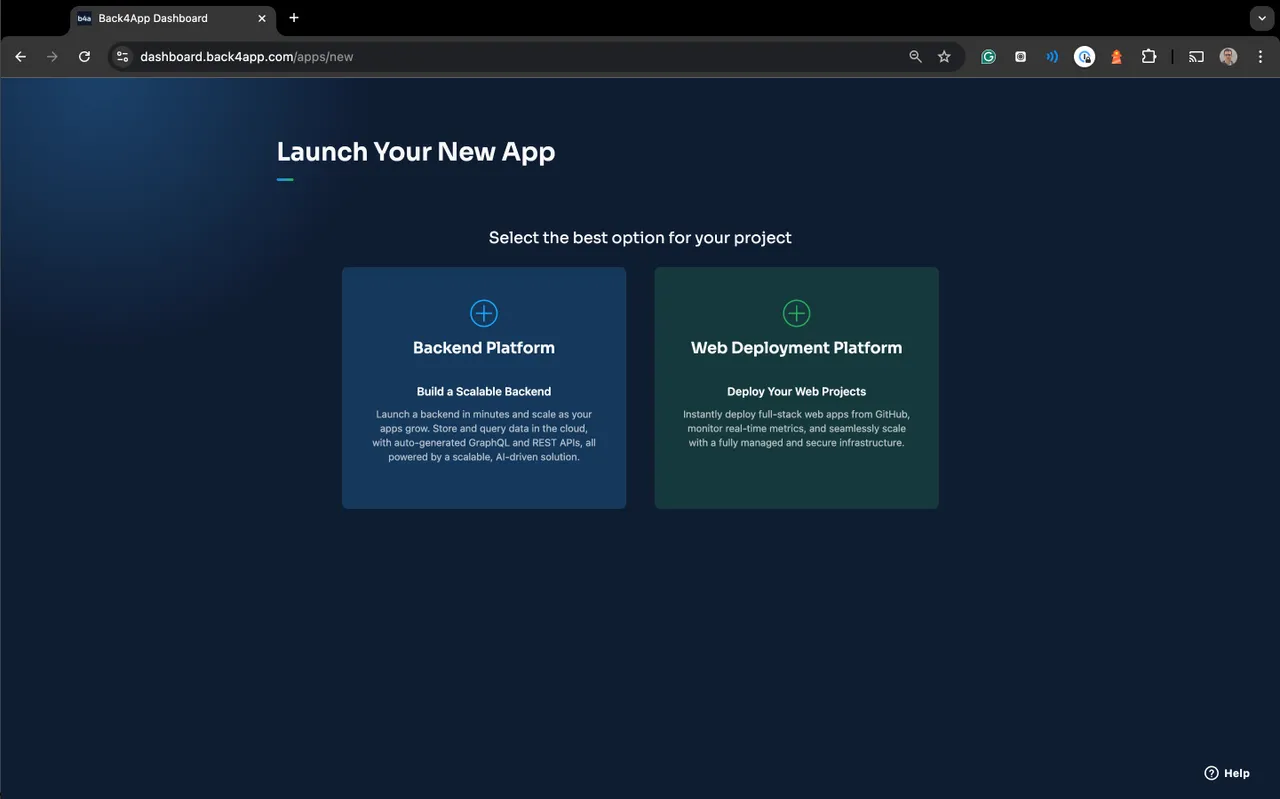Click the browser profile avatar

click(x=1228, y=57)
